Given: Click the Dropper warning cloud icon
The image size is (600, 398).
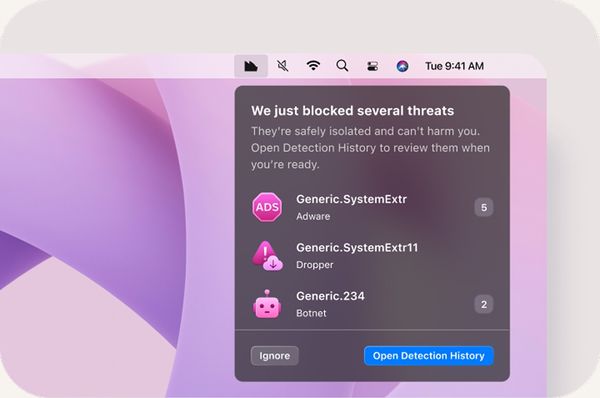Looking at the screenshot, I should pos(267,256).
